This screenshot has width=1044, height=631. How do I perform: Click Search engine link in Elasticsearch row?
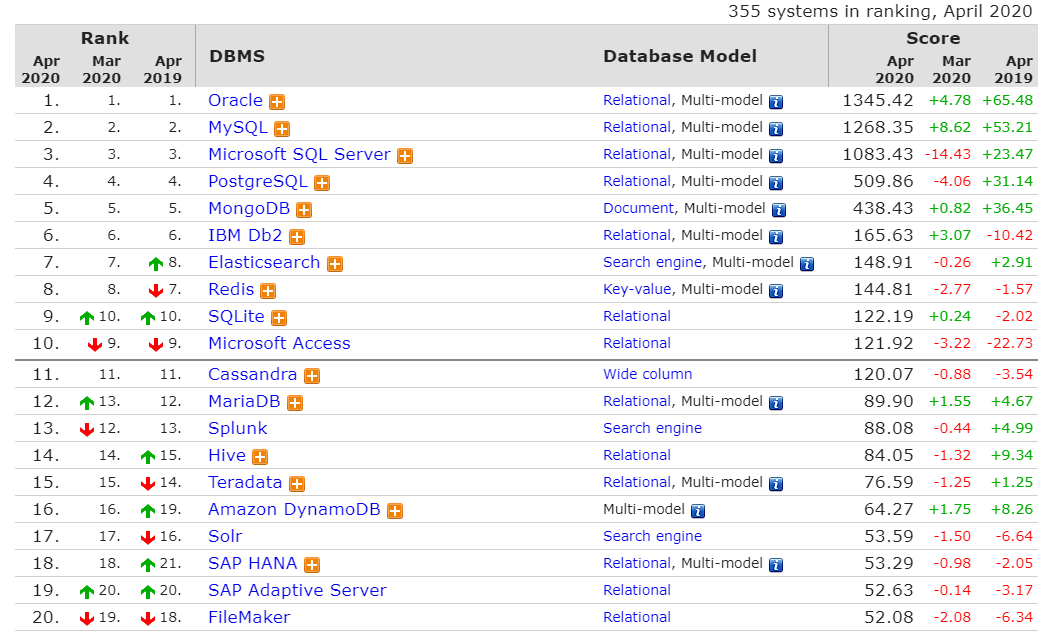pos(652,263)
